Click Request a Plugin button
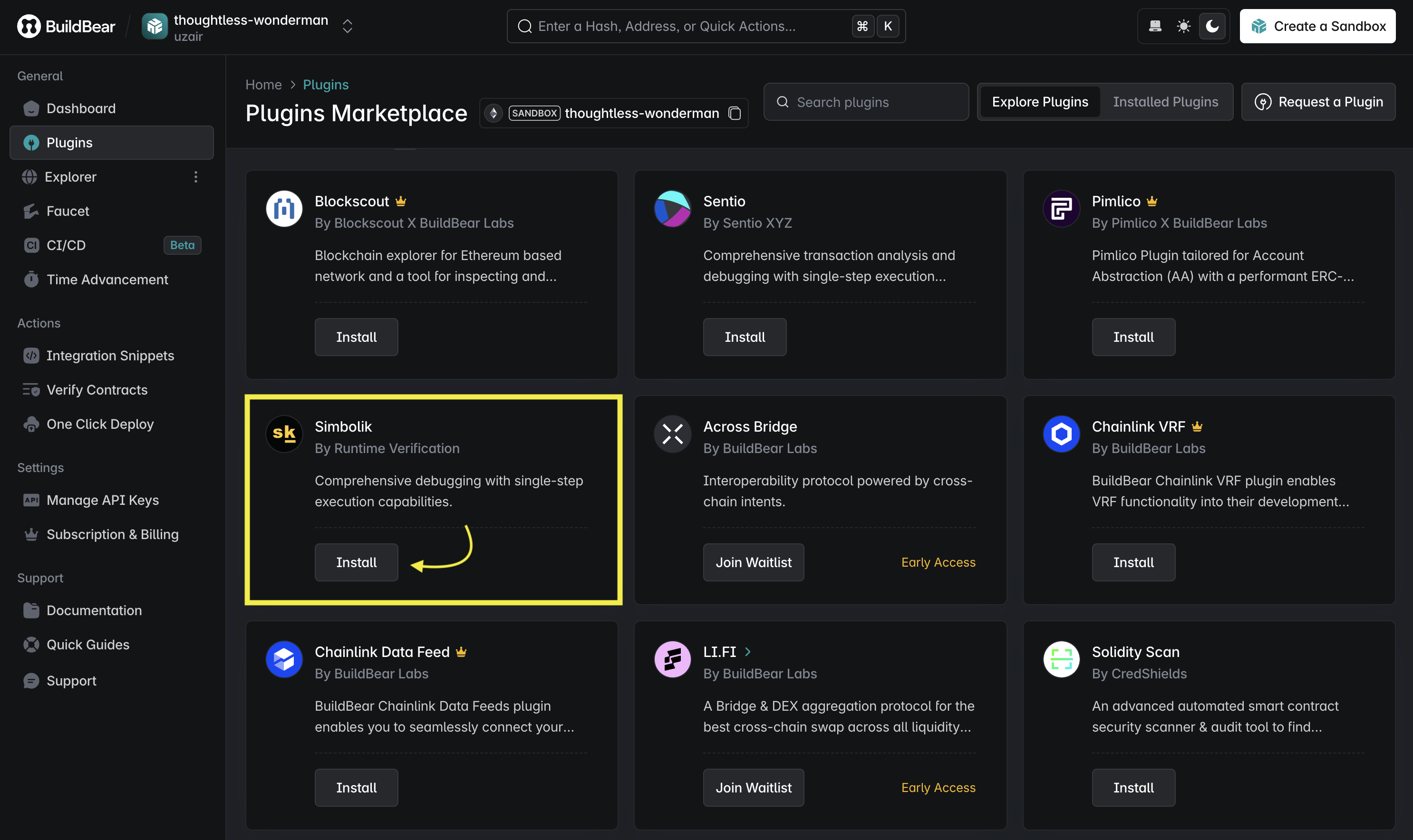The height and width of the screenshot is (840, 1413). click(1318, 102)
